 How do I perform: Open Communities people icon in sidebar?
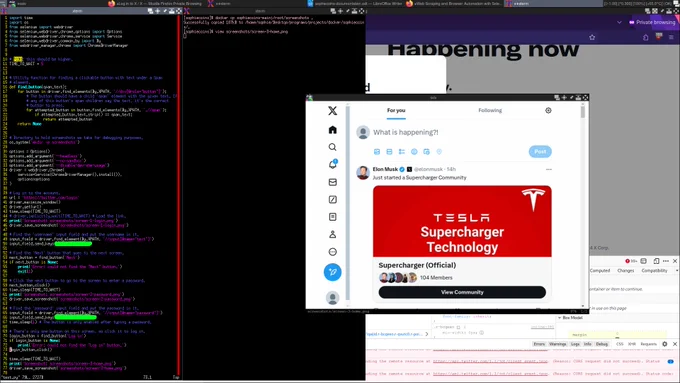pos(333,234)
